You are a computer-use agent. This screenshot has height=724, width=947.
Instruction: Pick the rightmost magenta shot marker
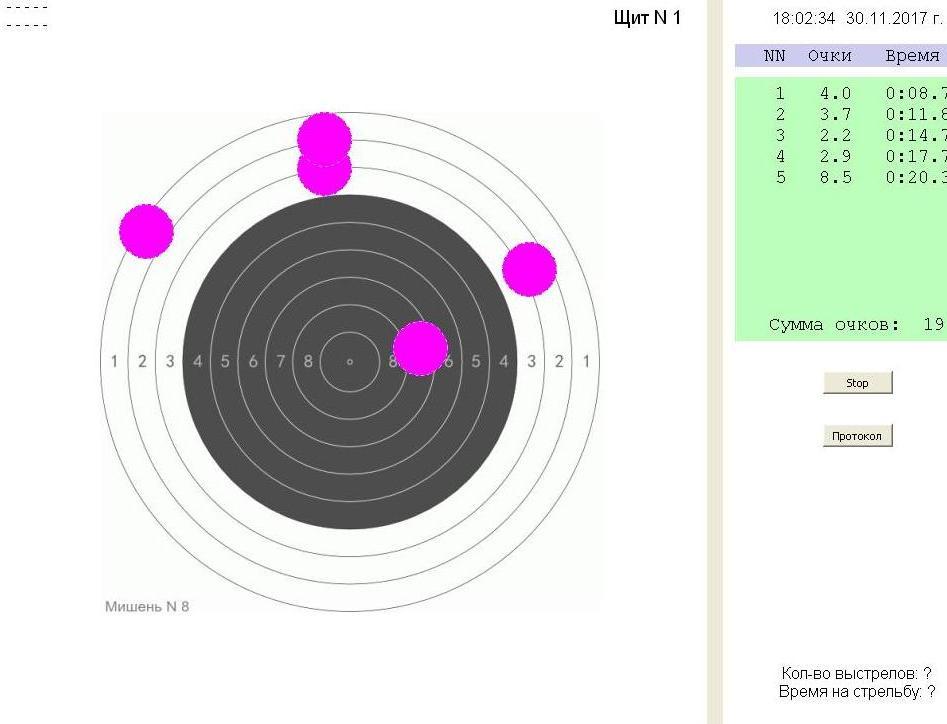coord(529,269)
